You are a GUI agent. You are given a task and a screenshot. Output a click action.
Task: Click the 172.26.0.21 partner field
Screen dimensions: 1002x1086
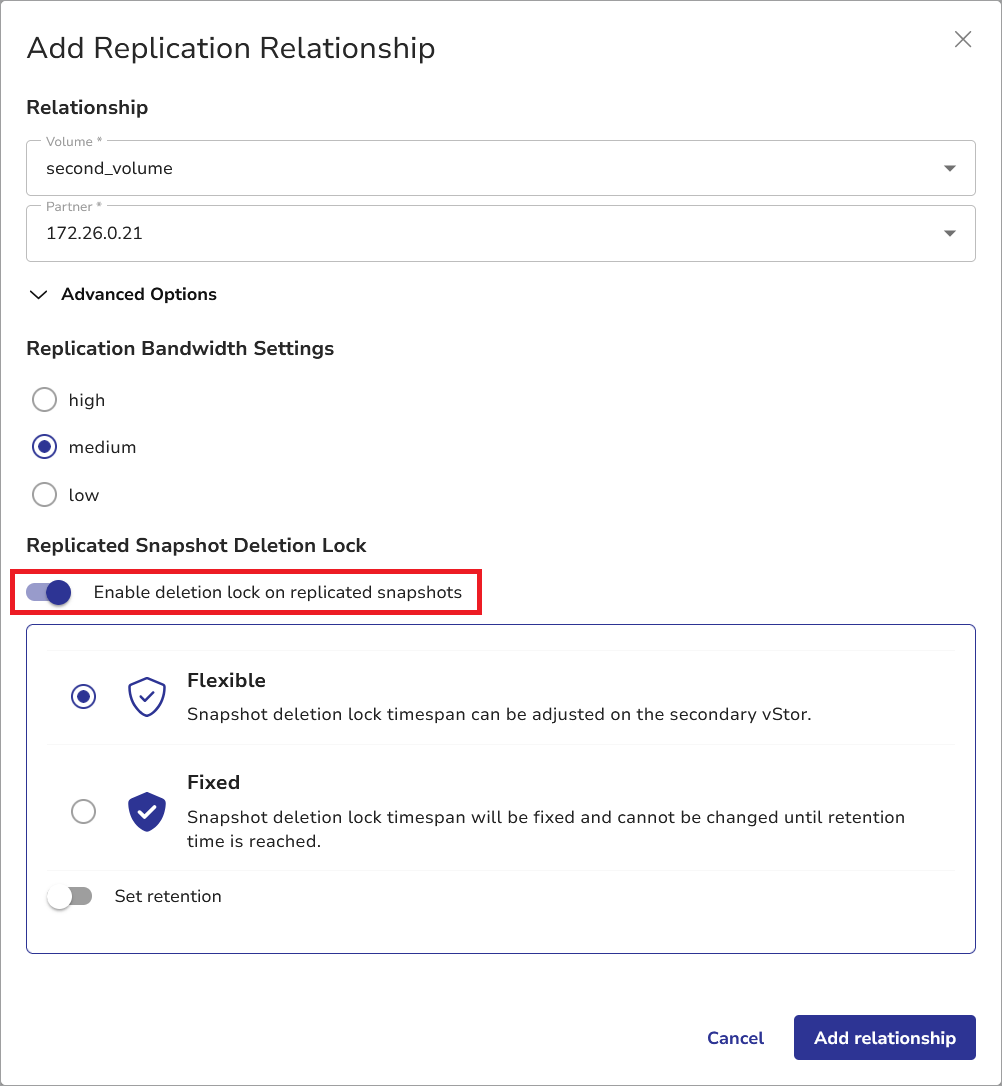click(x=480, y=234)
